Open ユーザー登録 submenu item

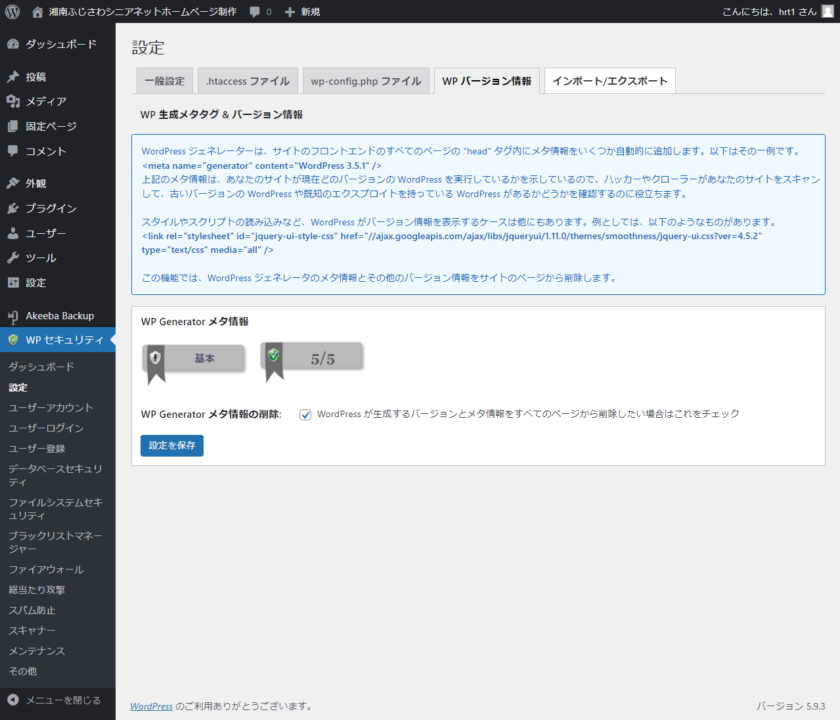[x=36, y=448]
